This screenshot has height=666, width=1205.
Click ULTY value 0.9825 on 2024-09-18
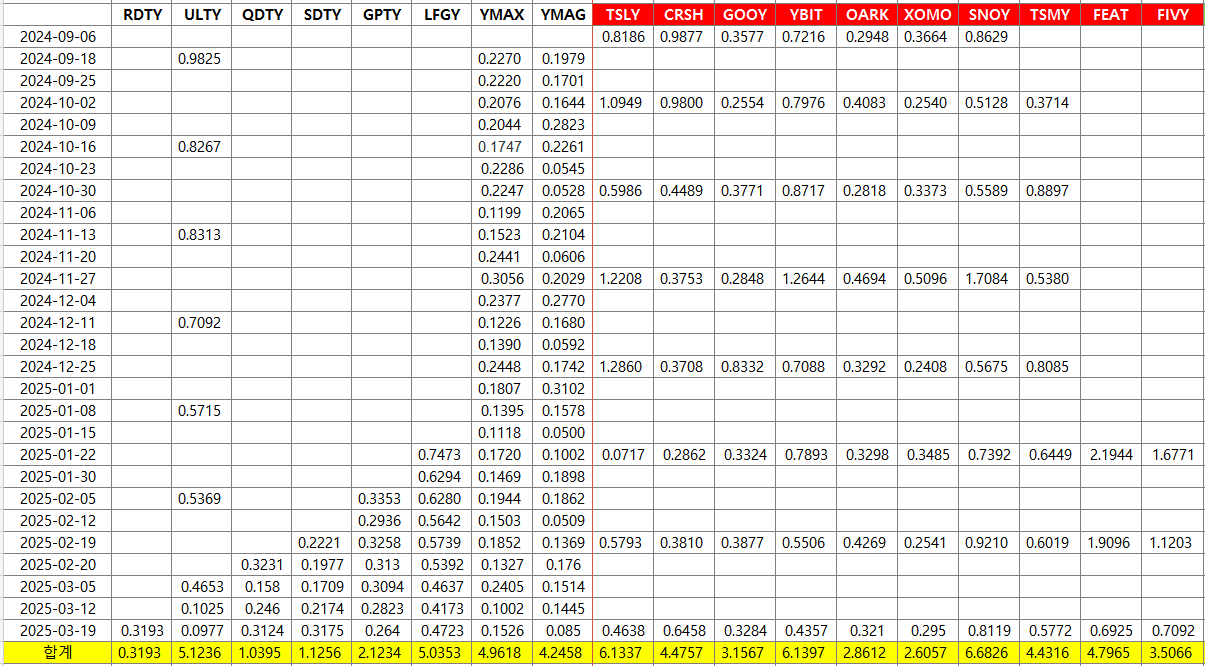tap(200, 58)
